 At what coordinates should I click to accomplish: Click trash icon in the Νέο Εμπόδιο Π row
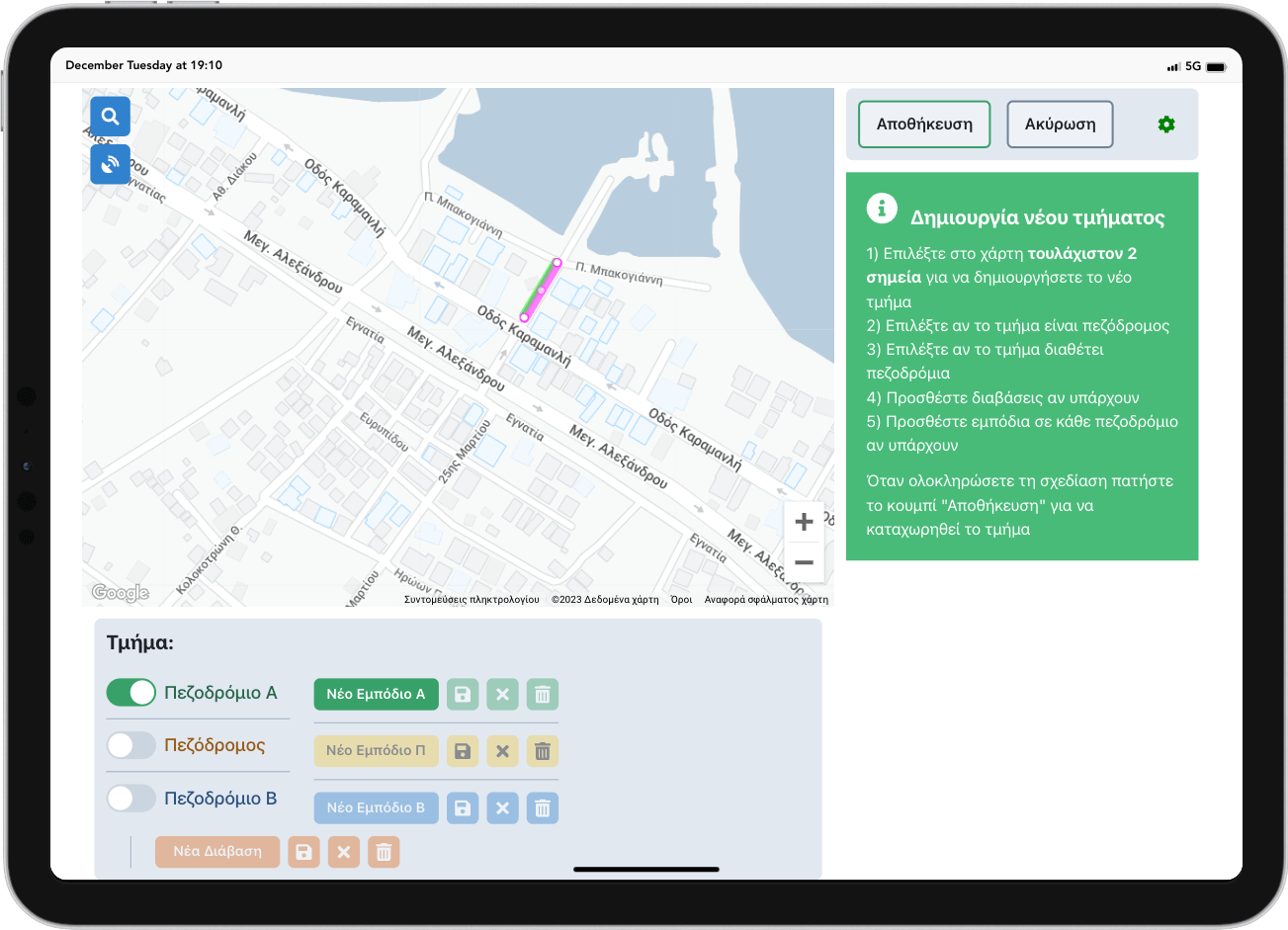pos(542,751)
